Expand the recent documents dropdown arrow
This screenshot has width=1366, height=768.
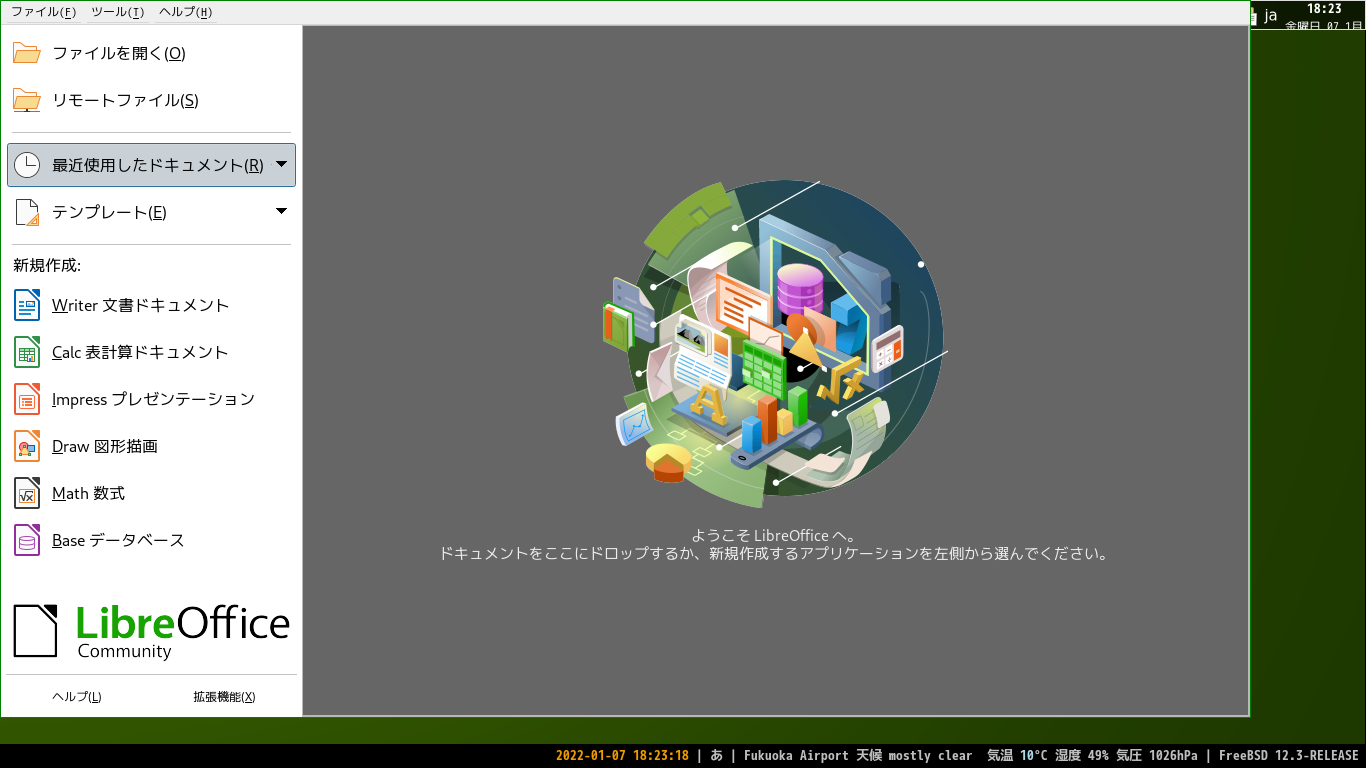[x=281, y=164]
